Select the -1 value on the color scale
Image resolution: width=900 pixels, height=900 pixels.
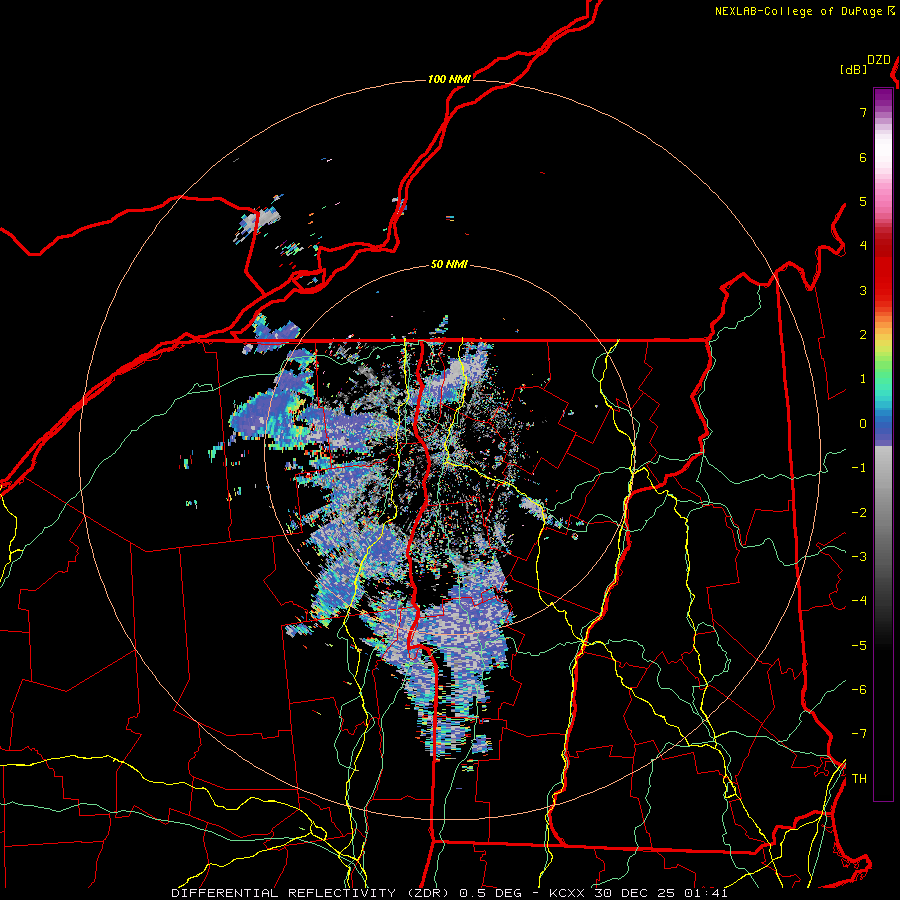pos(859,468)
